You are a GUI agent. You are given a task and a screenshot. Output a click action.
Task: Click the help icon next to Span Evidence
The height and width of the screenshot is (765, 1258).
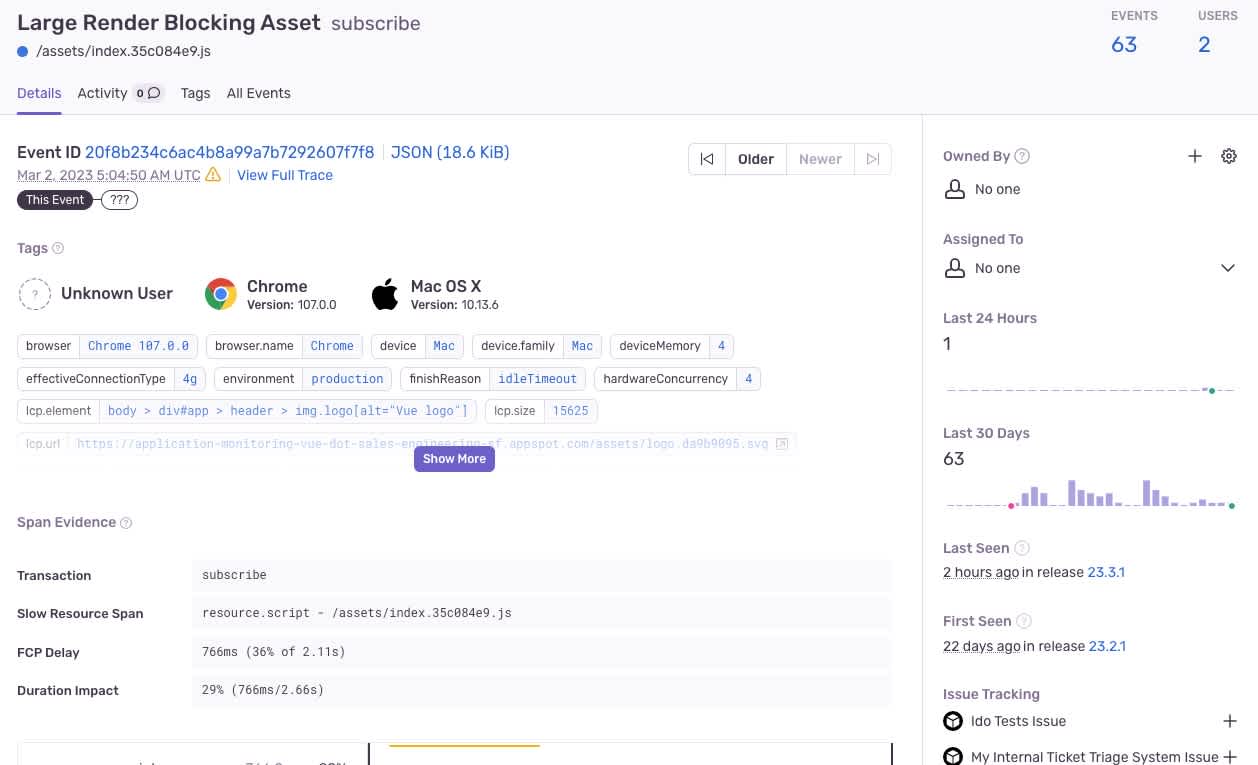point(126,522)
